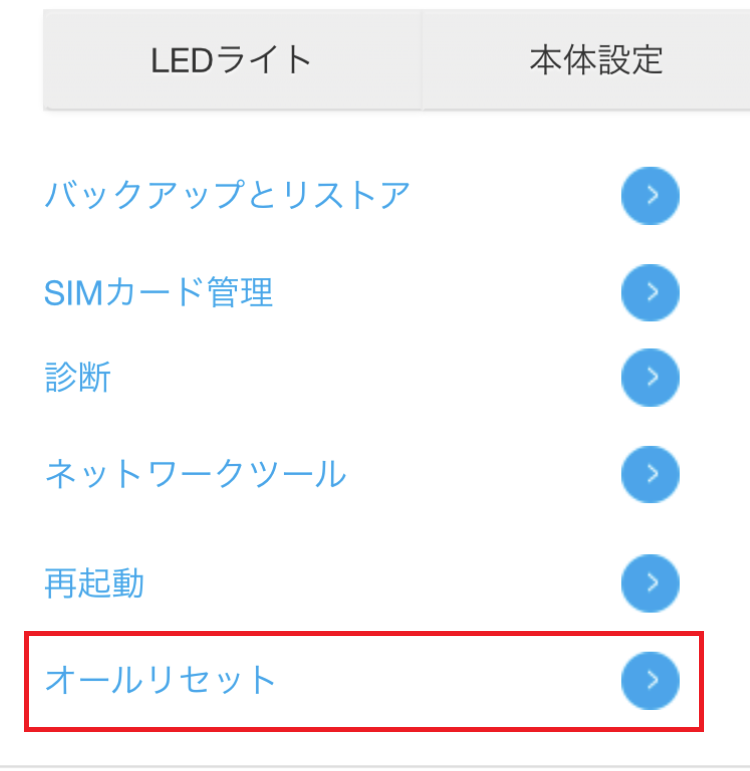Go to the reboot page via its chevron
750x771 pixels.
[x=650, y=583]
